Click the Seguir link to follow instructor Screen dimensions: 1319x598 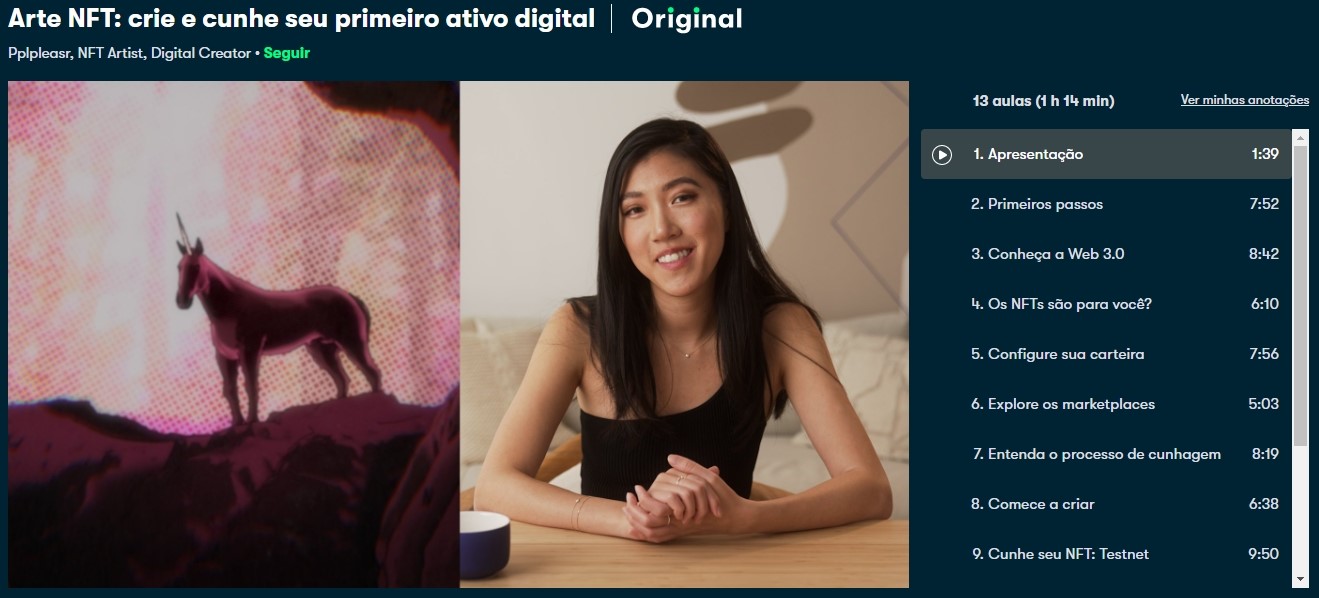(287, 53)
